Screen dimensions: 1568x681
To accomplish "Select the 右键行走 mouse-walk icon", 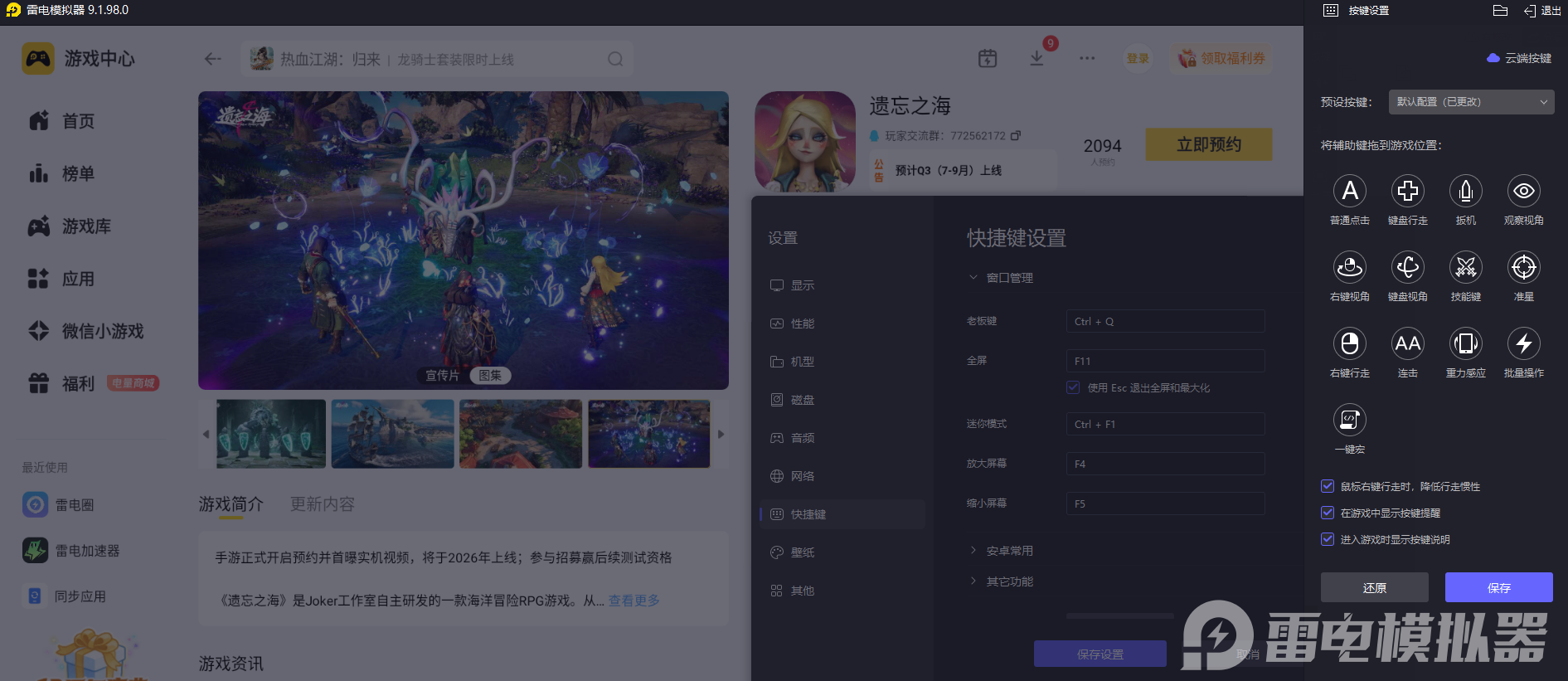I will (x=1349, y=343).
